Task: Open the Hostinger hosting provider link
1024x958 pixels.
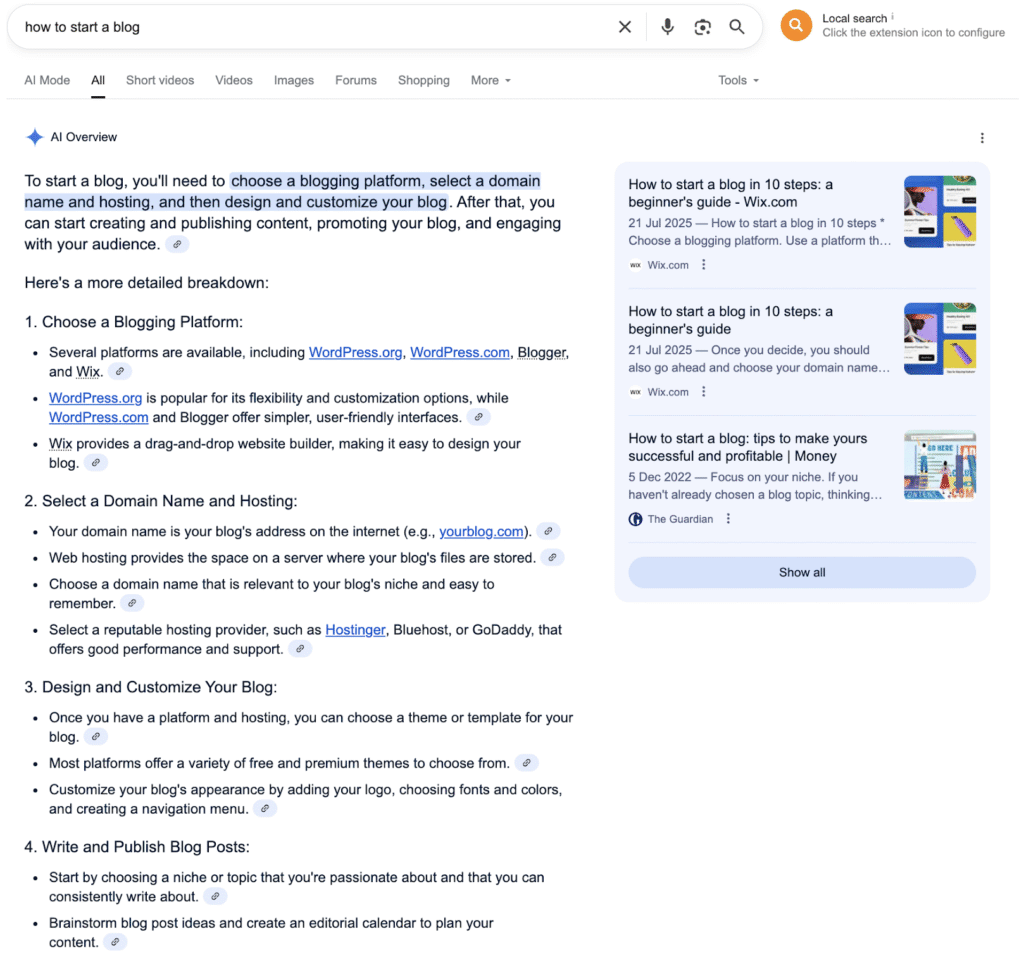Action: tap(355, 630)
